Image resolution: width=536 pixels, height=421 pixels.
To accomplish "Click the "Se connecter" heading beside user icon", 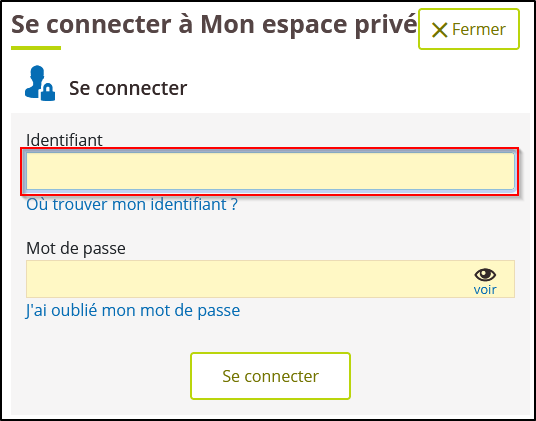I will click(x=128, y=88).
